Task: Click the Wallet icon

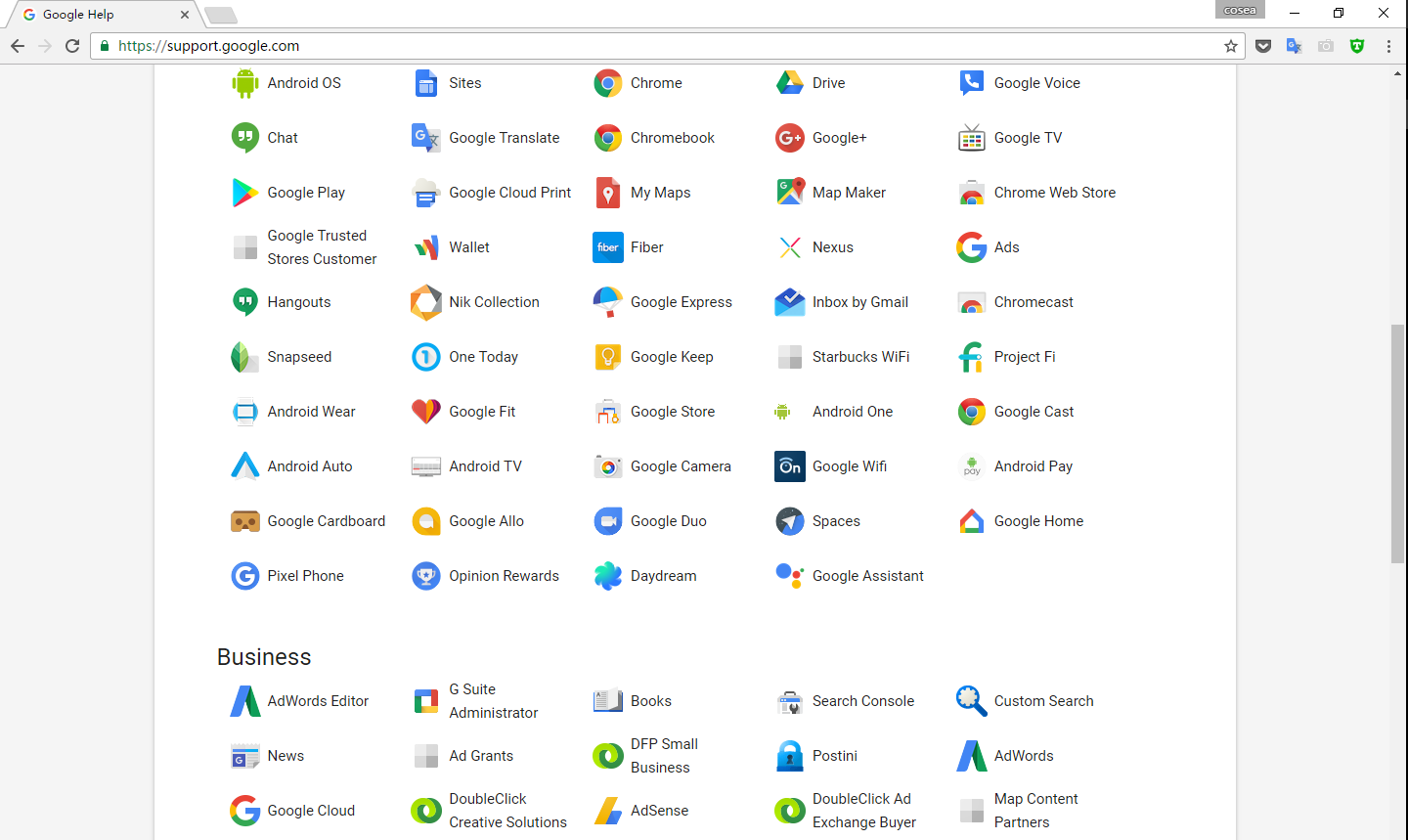Action: click(426, 247)
